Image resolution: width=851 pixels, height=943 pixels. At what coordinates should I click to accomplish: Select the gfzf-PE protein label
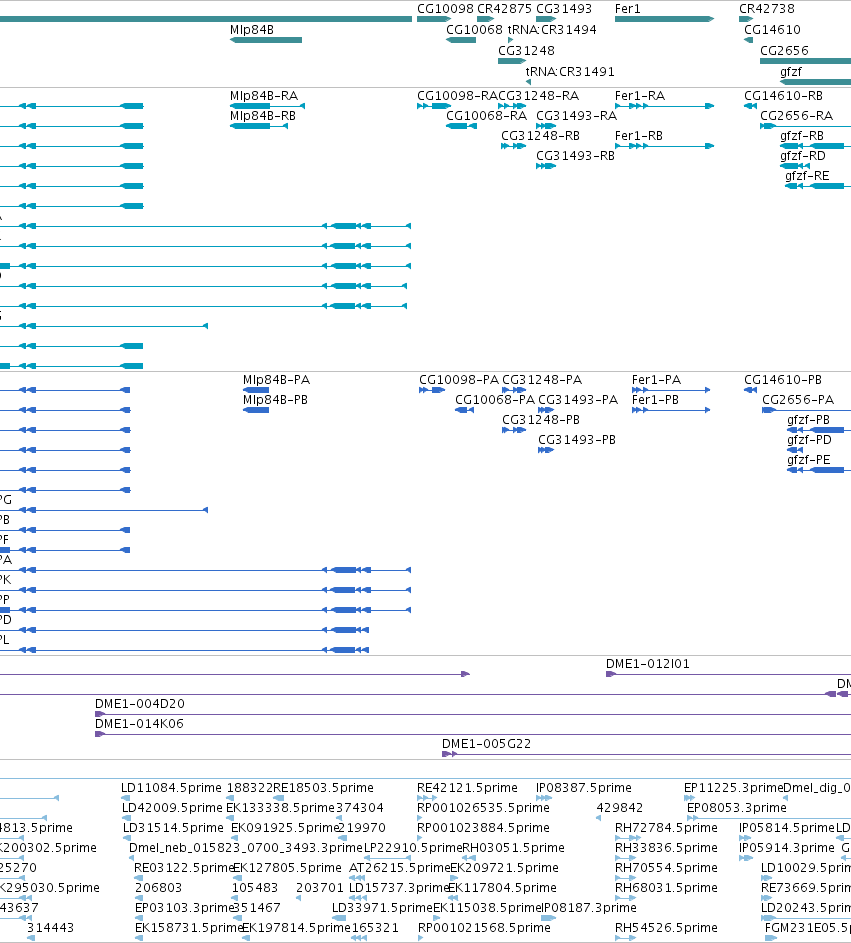[x=808, y=459]
